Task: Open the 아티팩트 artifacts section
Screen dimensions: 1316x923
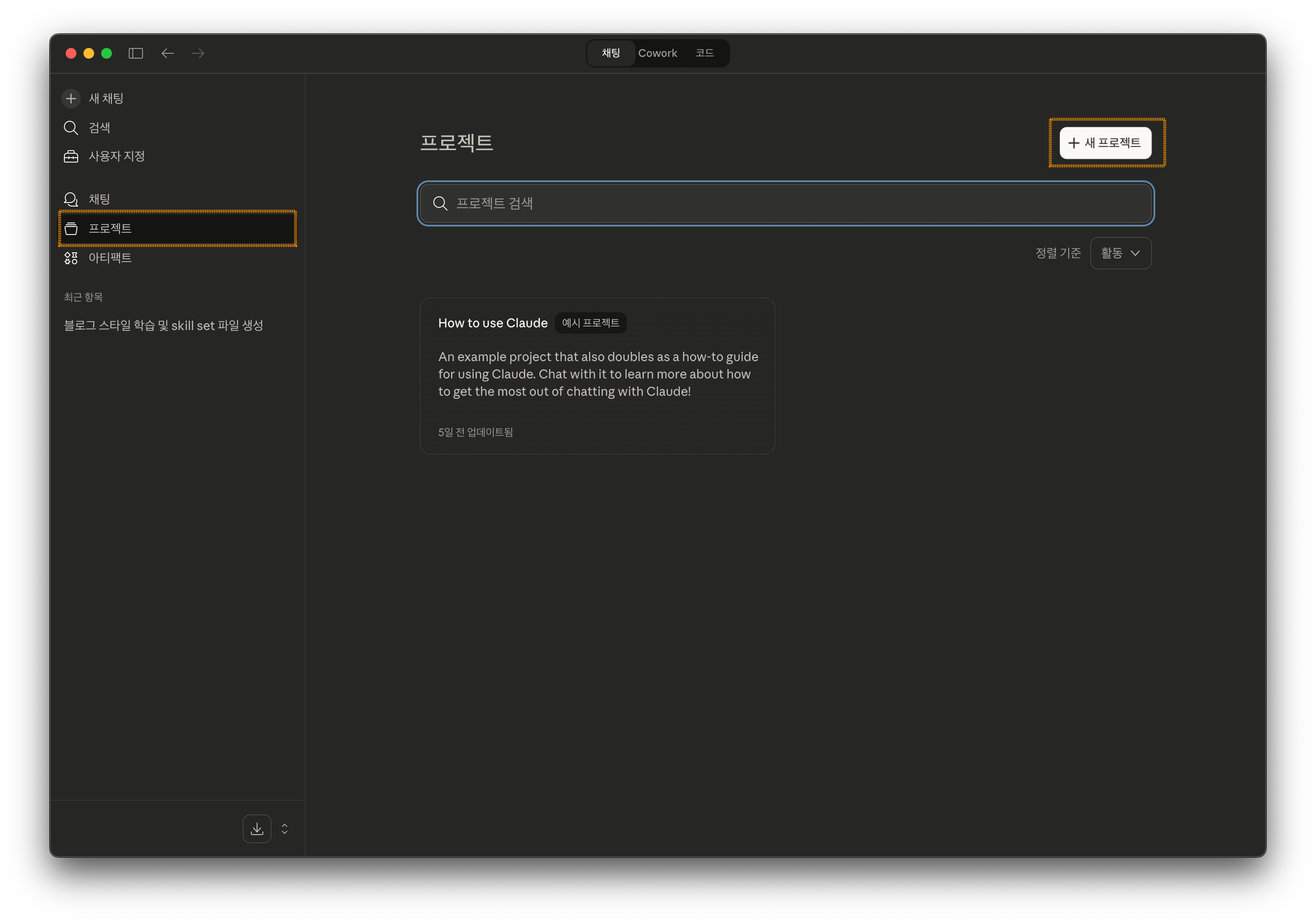Action: [x=110, y=258]
